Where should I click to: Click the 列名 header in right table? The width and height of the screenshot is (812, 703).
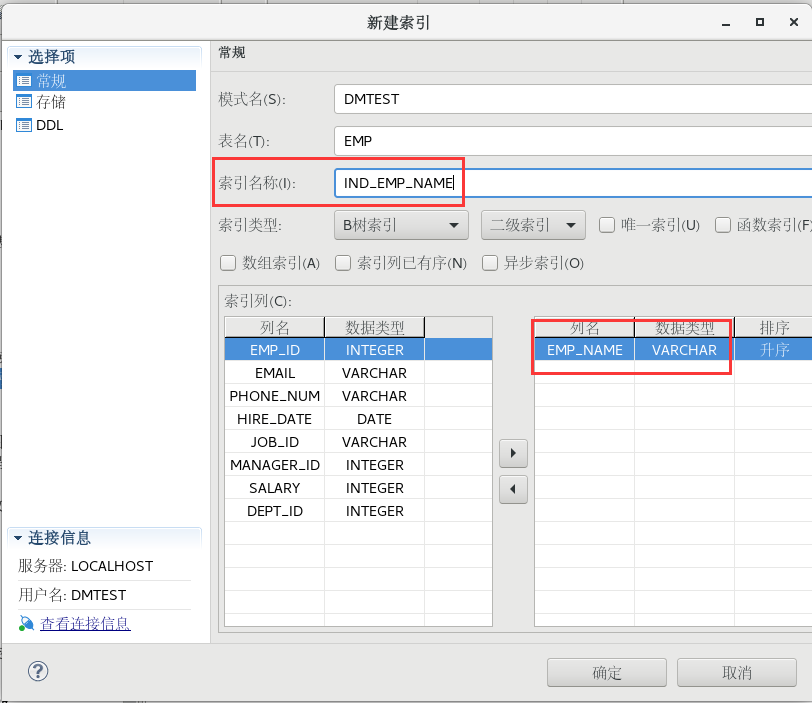tap(585, 328)
